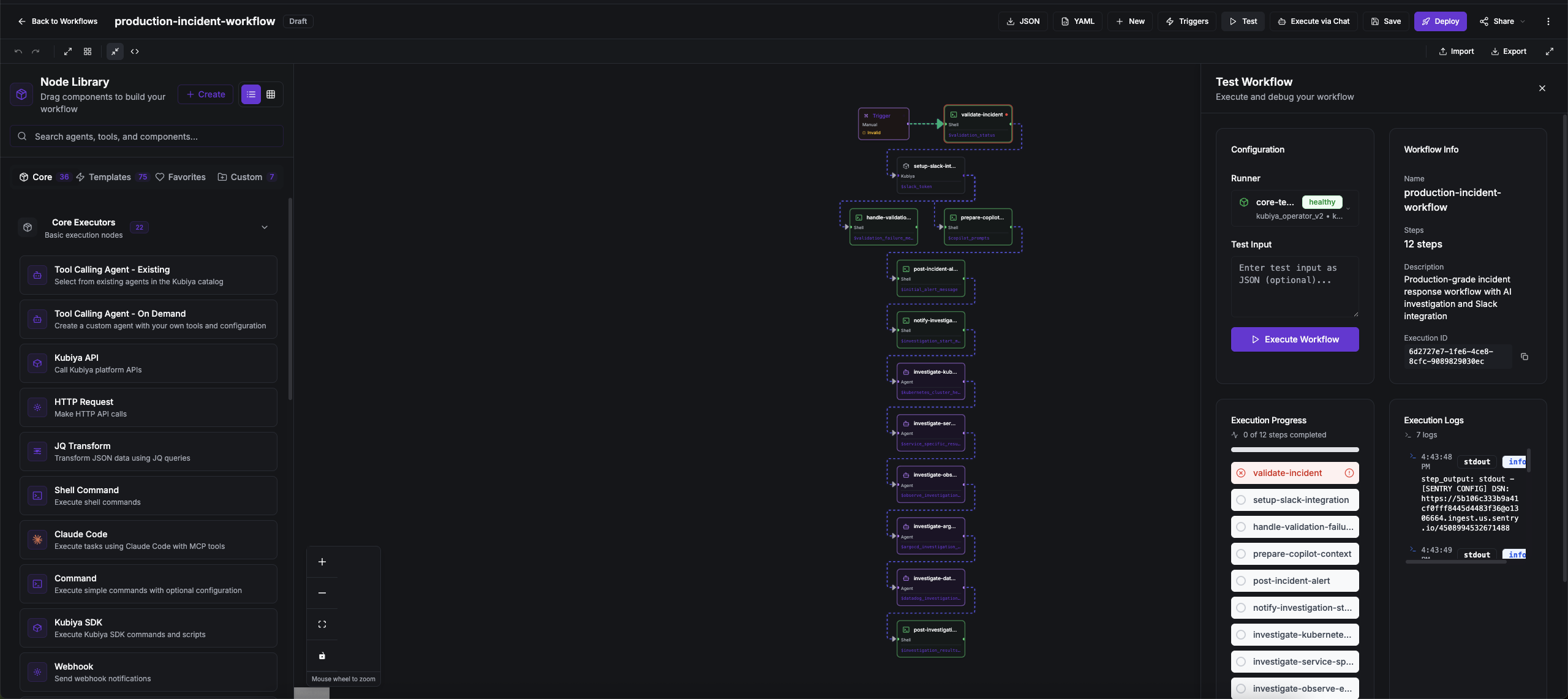
Task: Click the Command node icon
Action: click(x=37, y=584)
